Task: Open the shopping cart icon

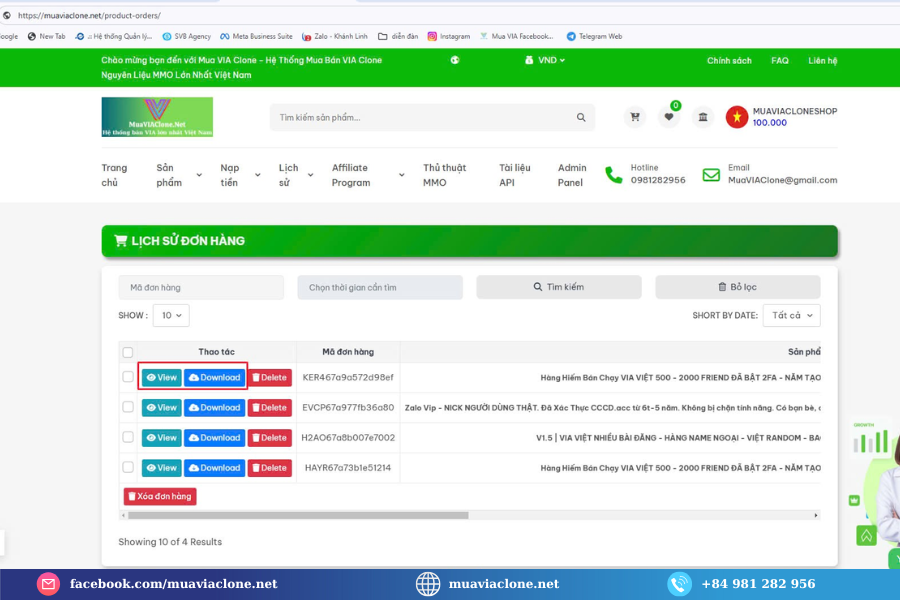Action: click(x=635, y=117)
